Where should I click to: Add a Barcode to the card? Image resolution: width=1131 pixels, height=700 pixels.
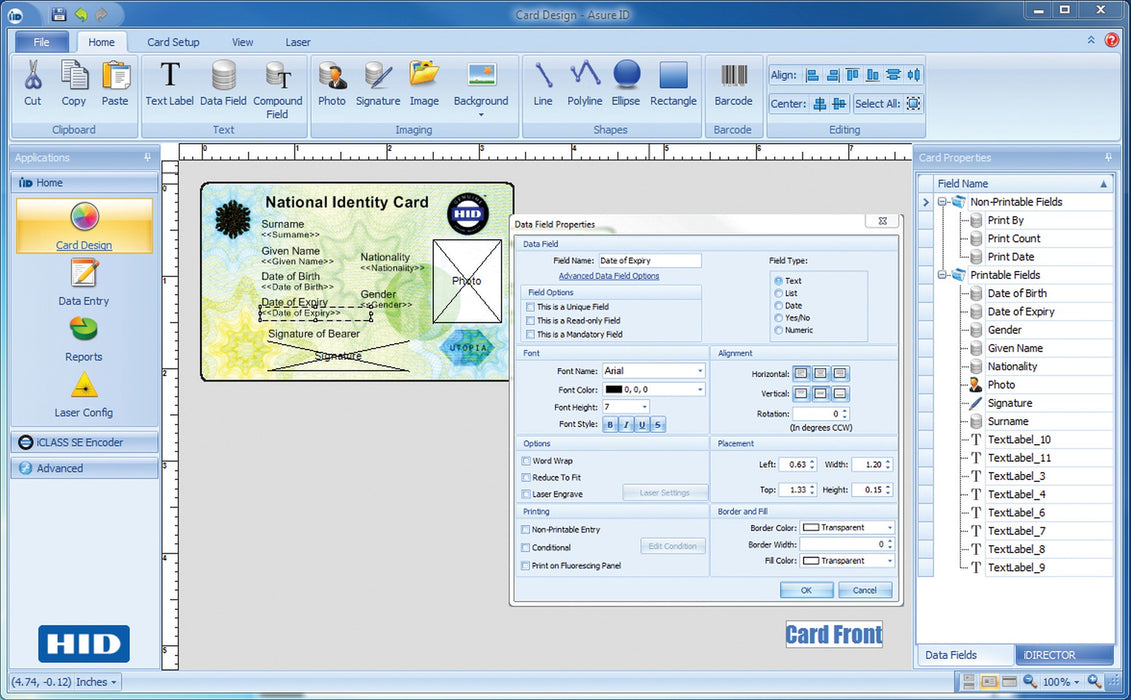[x=733, y=85]
